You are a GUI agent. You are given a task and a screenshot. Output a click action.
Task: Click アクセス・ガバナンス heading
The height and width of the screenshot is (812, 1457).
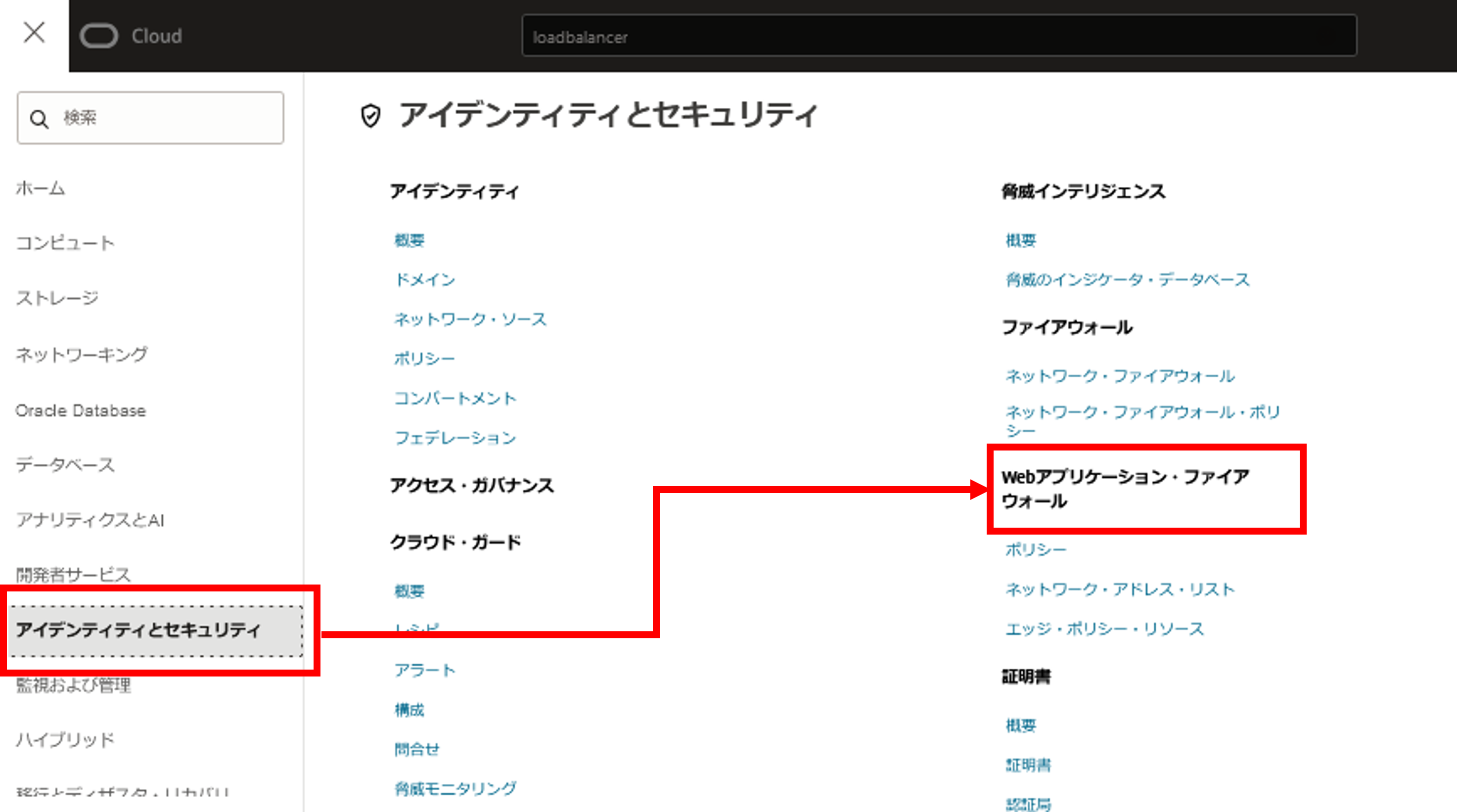(x=472, y=485)
